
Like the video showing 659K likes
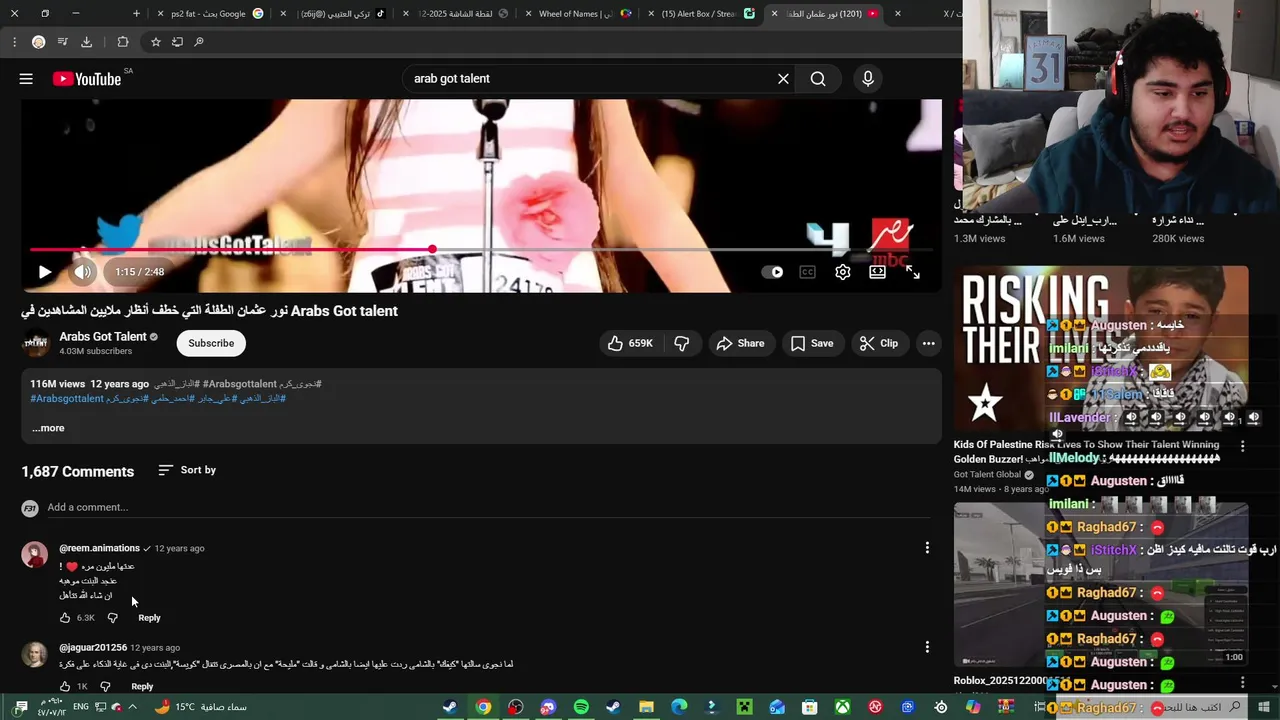pyautogui.click(x=631, y=343)
